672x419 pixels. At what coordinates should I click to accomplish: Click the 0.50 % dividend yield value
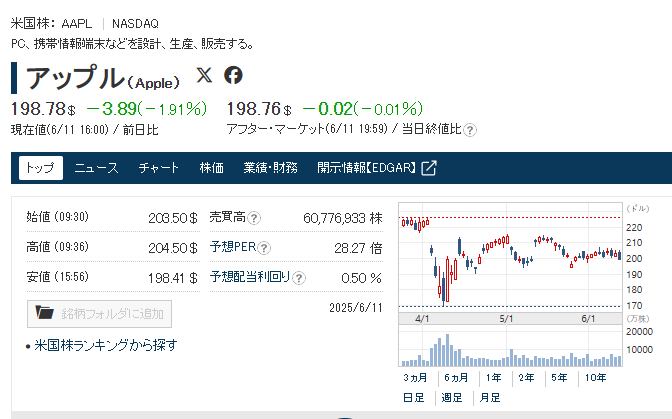coord(361,278)
